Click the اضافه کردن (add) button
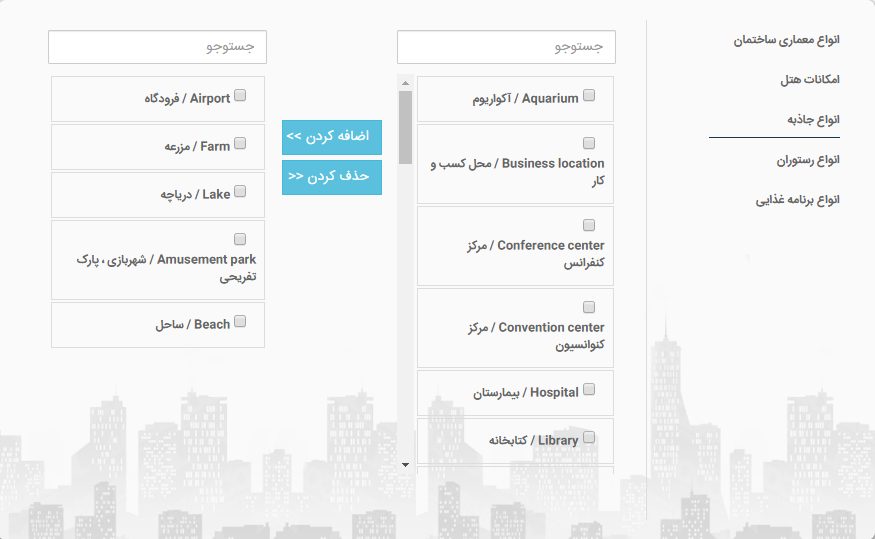 (332, 137)
